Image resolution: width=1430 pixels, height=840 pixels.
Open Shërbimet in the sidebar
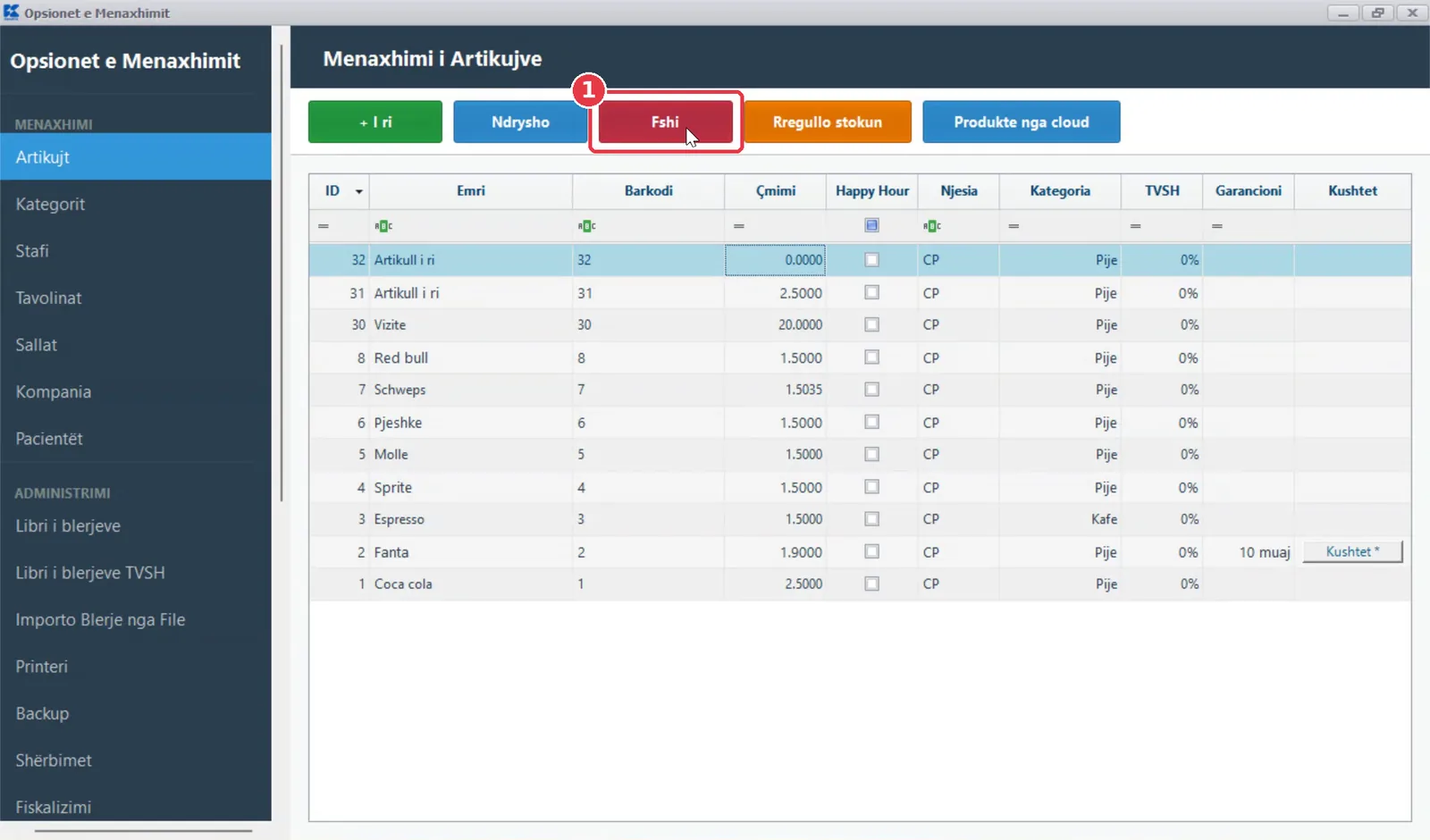coord(136,760)
